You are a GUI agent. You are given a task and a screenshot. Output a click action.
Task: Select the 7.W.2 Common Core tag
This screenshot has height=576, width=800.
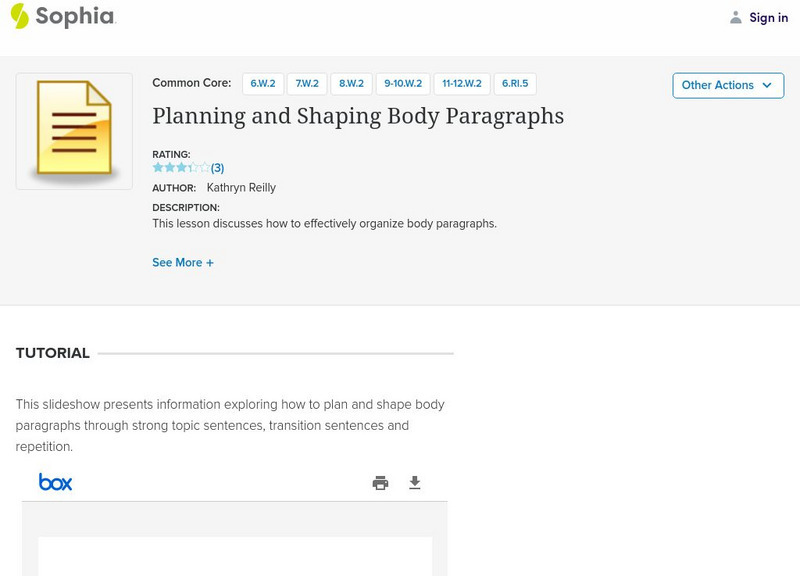tap(307, 84)
